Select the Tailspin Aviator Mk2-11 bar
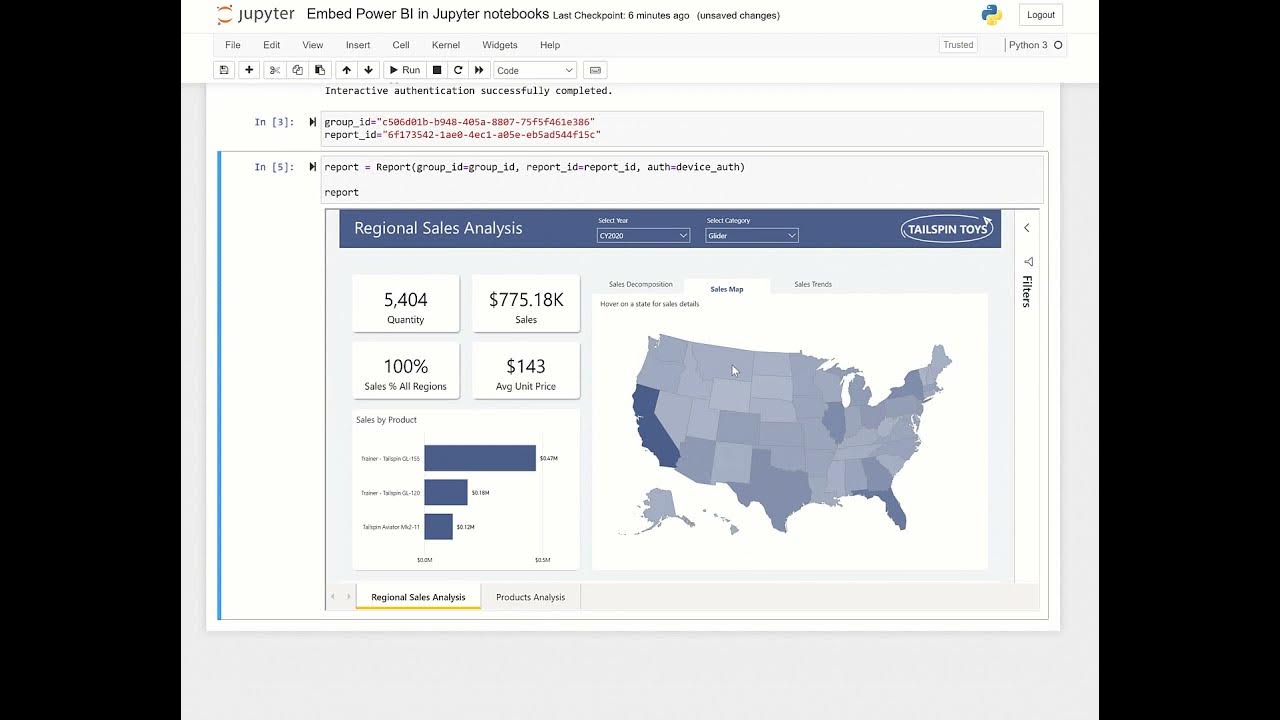The image size is (1280, 720). pos(439,527)
